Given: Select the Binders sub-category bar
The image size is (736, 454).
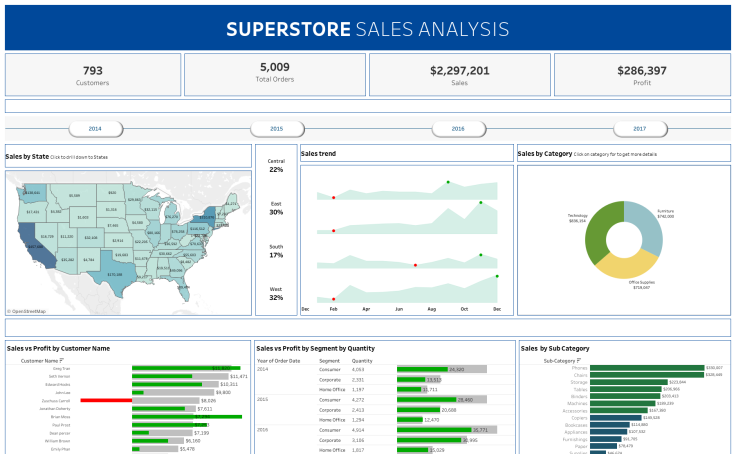Looking at the screenshot, I should (625, 396).
